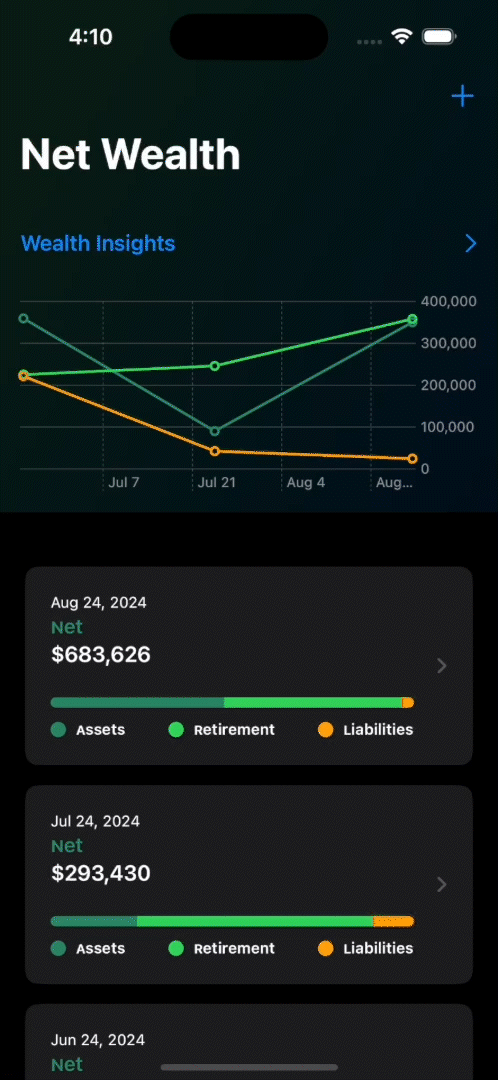Select the Jul 21 dark green assets point
Image resolution: width=498 pixels, height=1080 pixels.
click(x=214, y=431)
